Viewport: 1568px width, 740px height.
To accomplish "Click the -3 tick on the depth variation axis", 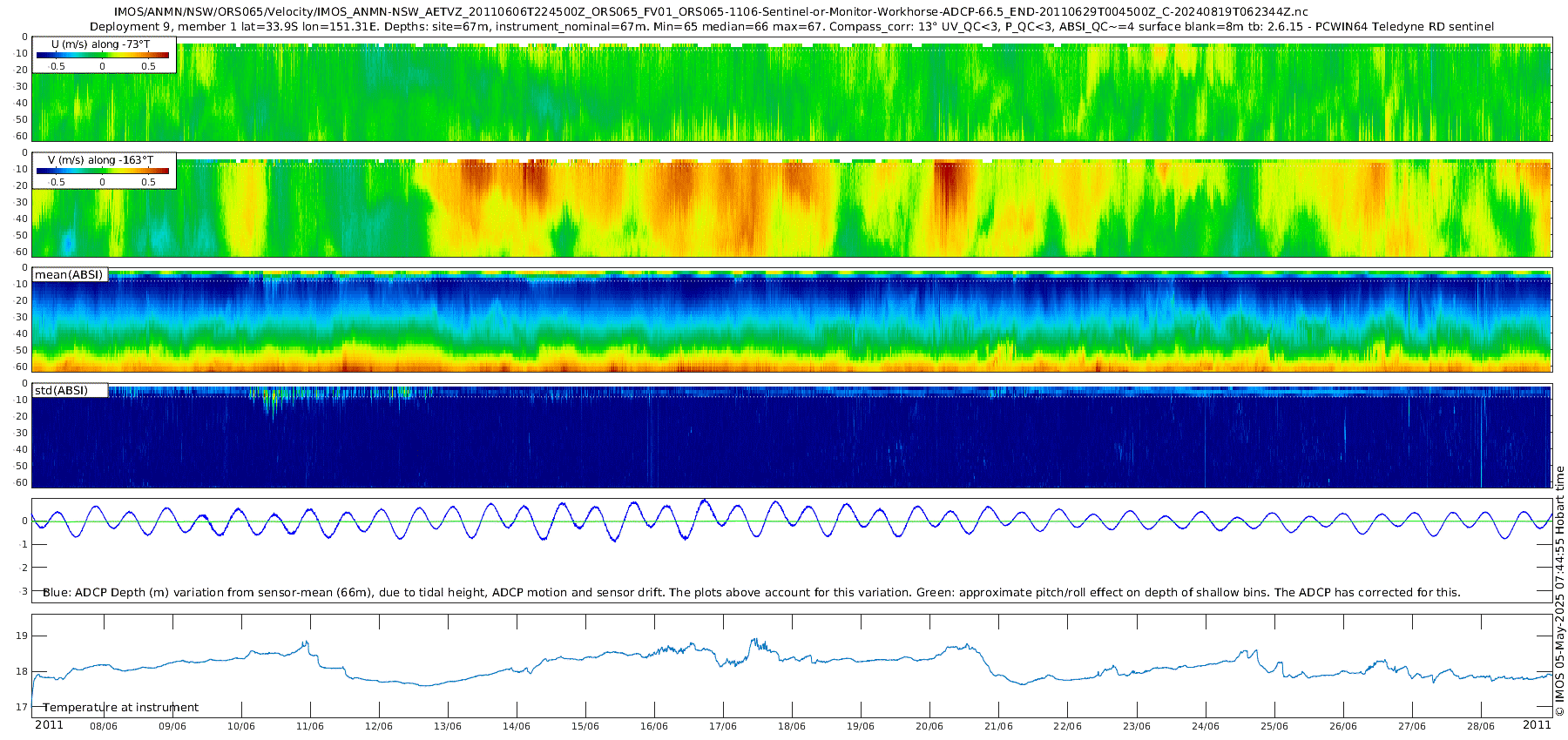I will (23, 591).
